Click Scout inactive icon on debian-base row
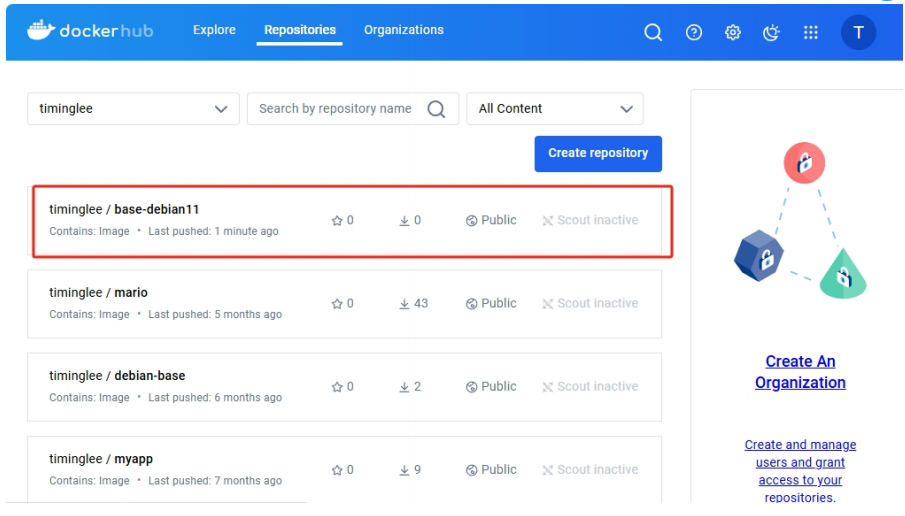Image resolution: width=905 pixels, height=516 pixels. 547,387
